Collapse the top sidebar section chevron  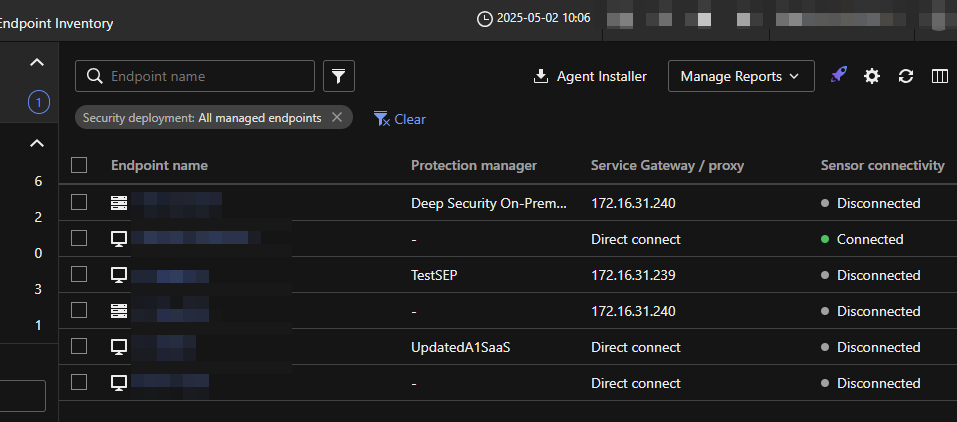[37, 63]
